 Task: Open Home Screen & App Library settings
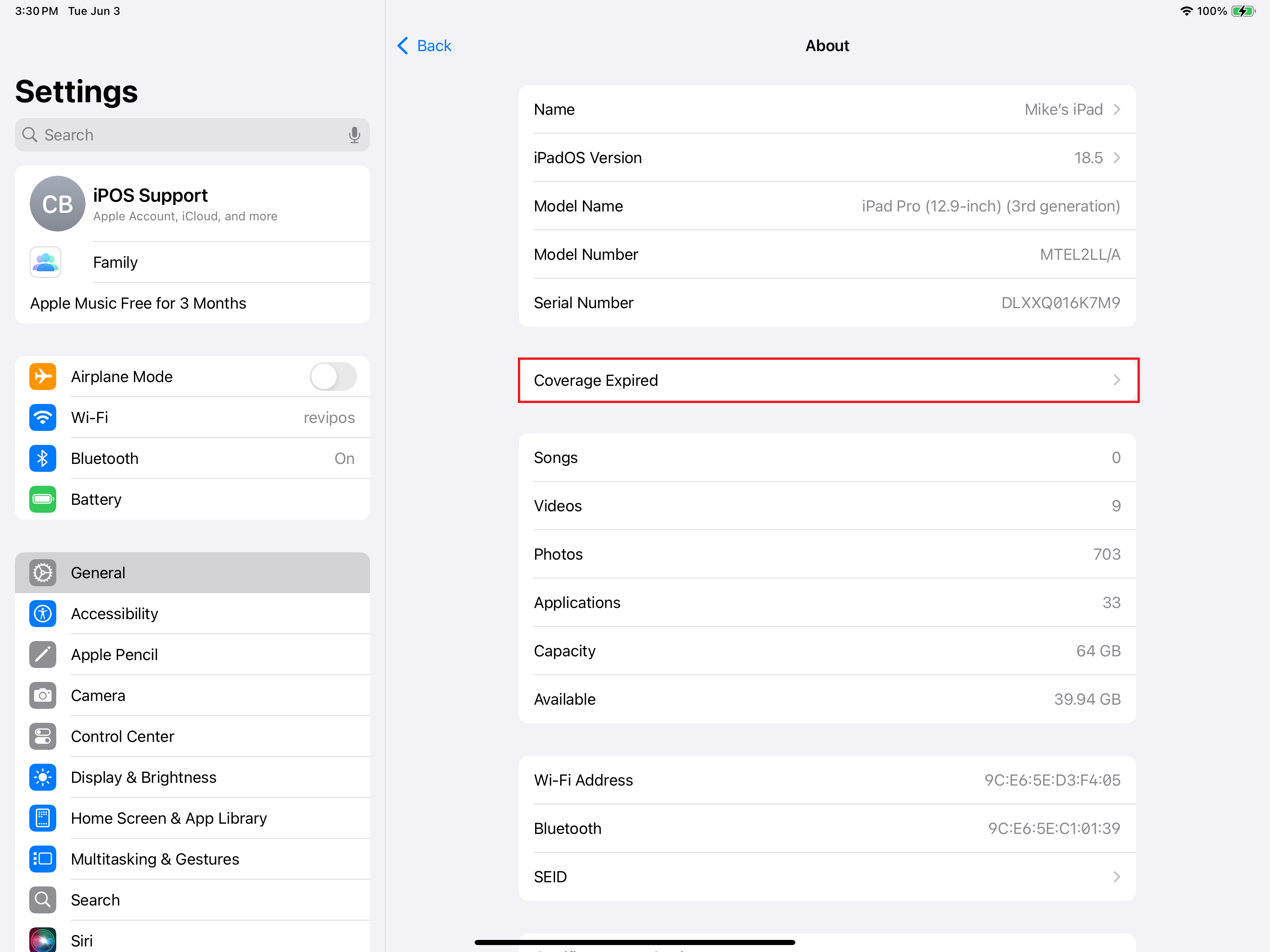click(192, 818)
